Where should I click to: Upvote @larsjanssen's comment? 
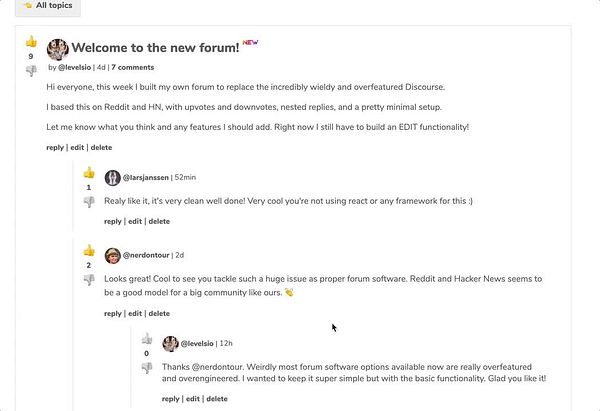pos(89,173)
